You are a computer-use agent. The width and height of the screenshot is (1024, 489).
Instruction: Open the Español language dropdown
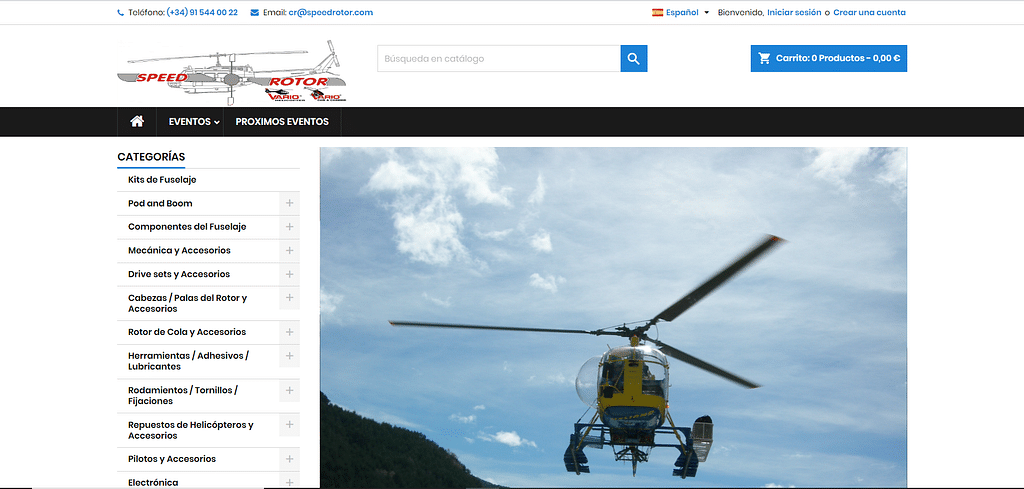pos(681,13)
